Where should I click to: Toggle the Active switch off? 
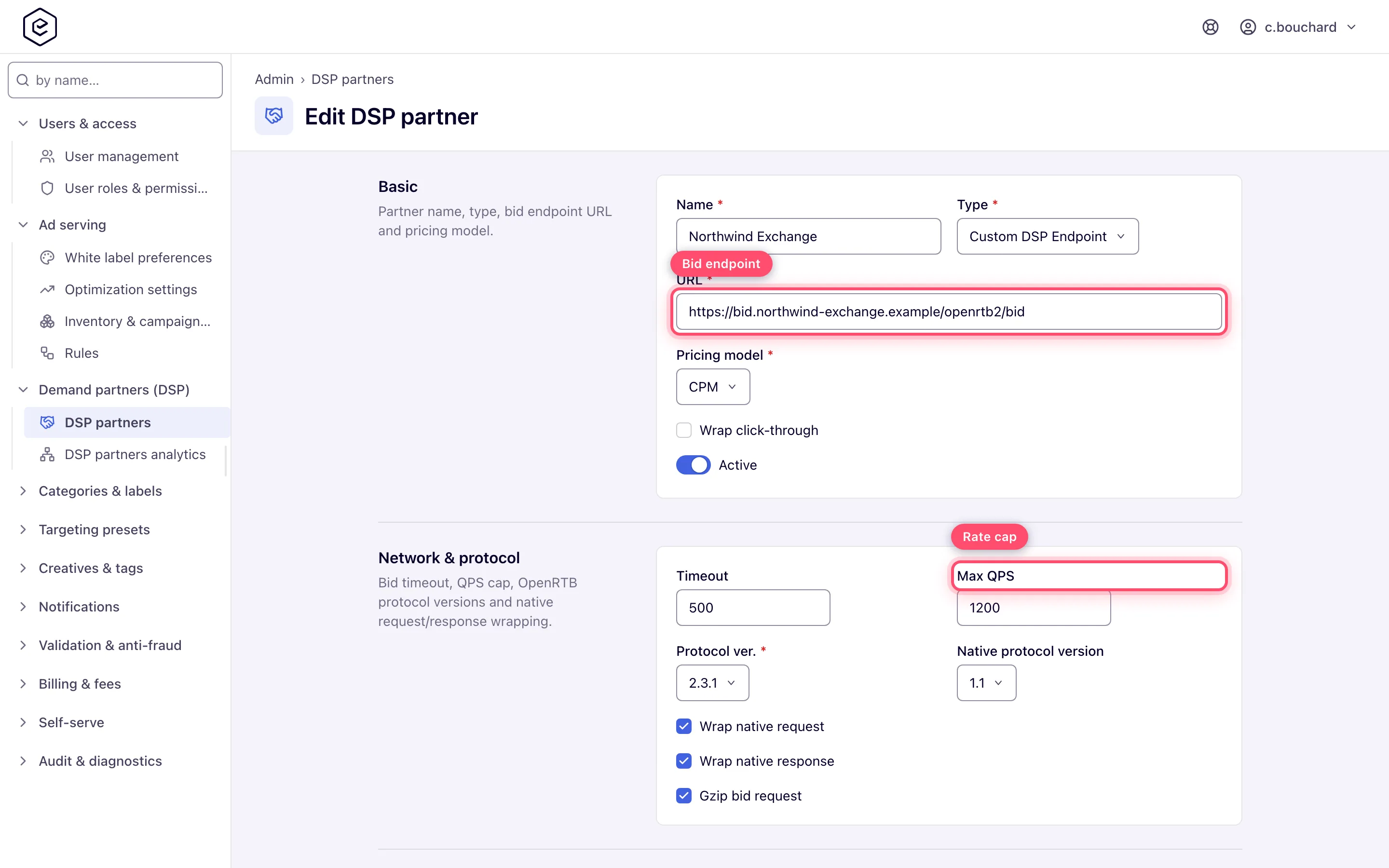click(694, 465)
